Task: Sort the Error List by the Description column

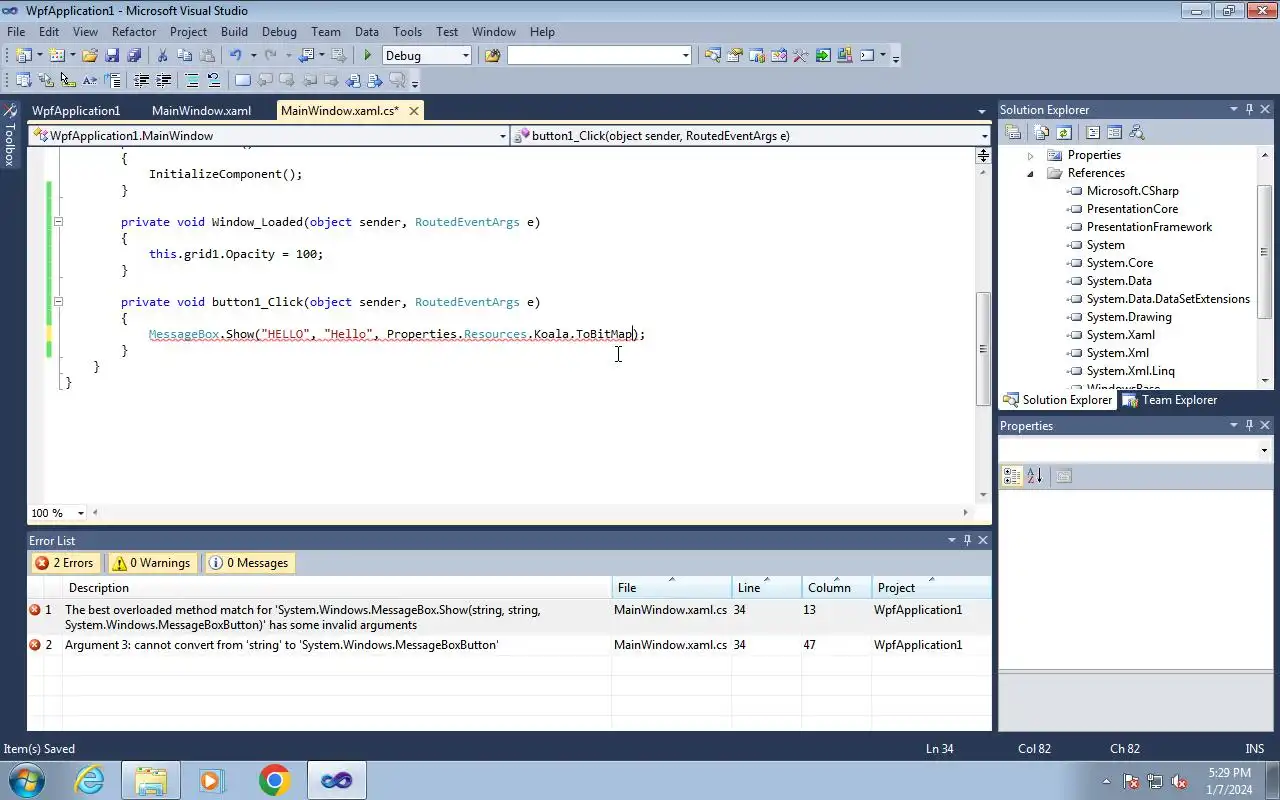Action: (x=338, y=588)
